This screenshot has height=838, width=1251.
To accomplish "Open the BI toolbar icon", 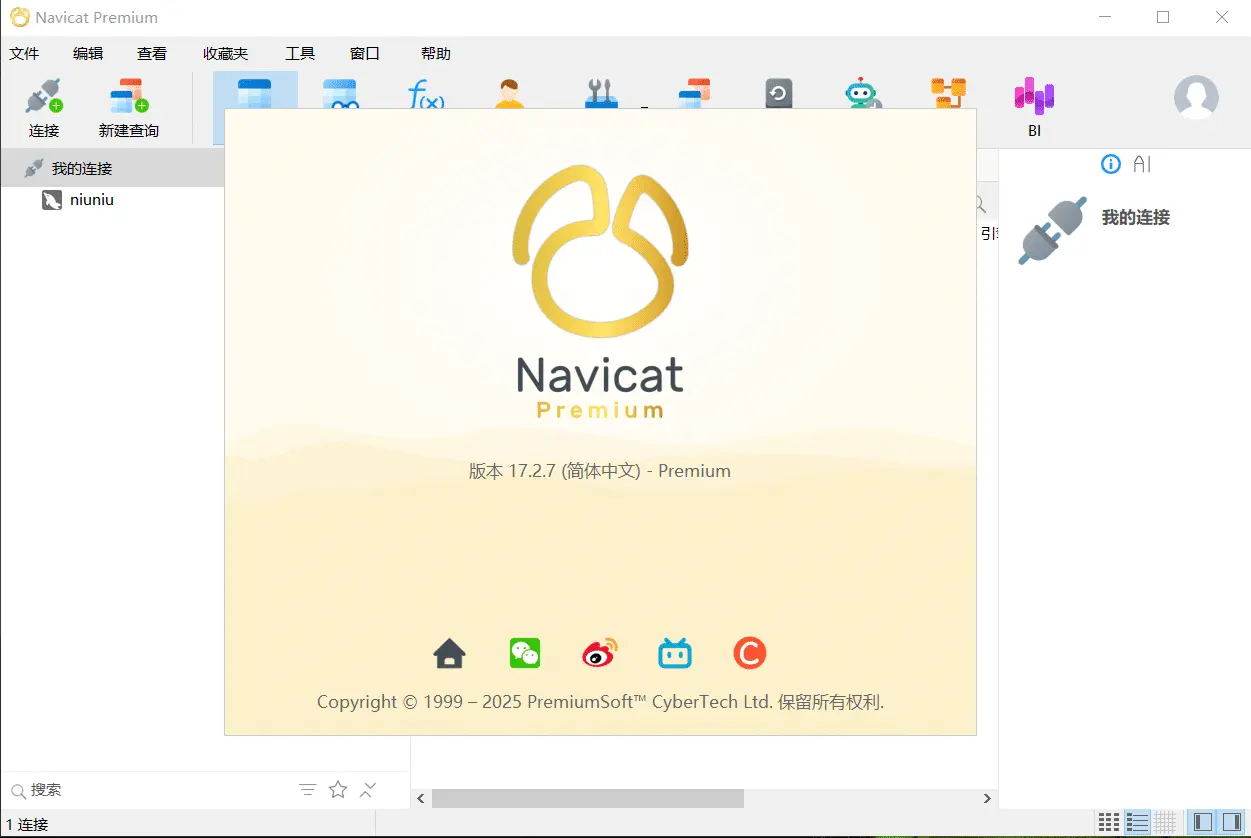I will click(x=1034, y=108).
